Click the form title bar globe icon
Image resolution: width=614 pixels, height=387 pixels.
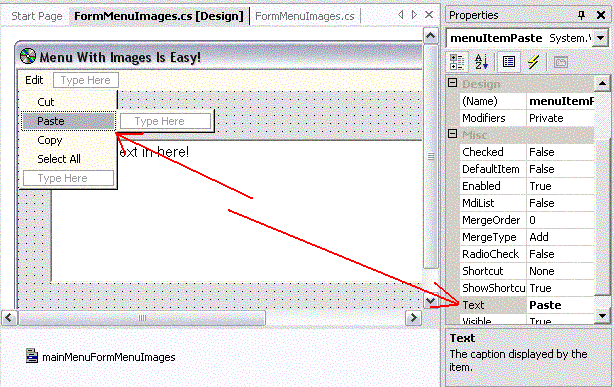pos(28,56)
